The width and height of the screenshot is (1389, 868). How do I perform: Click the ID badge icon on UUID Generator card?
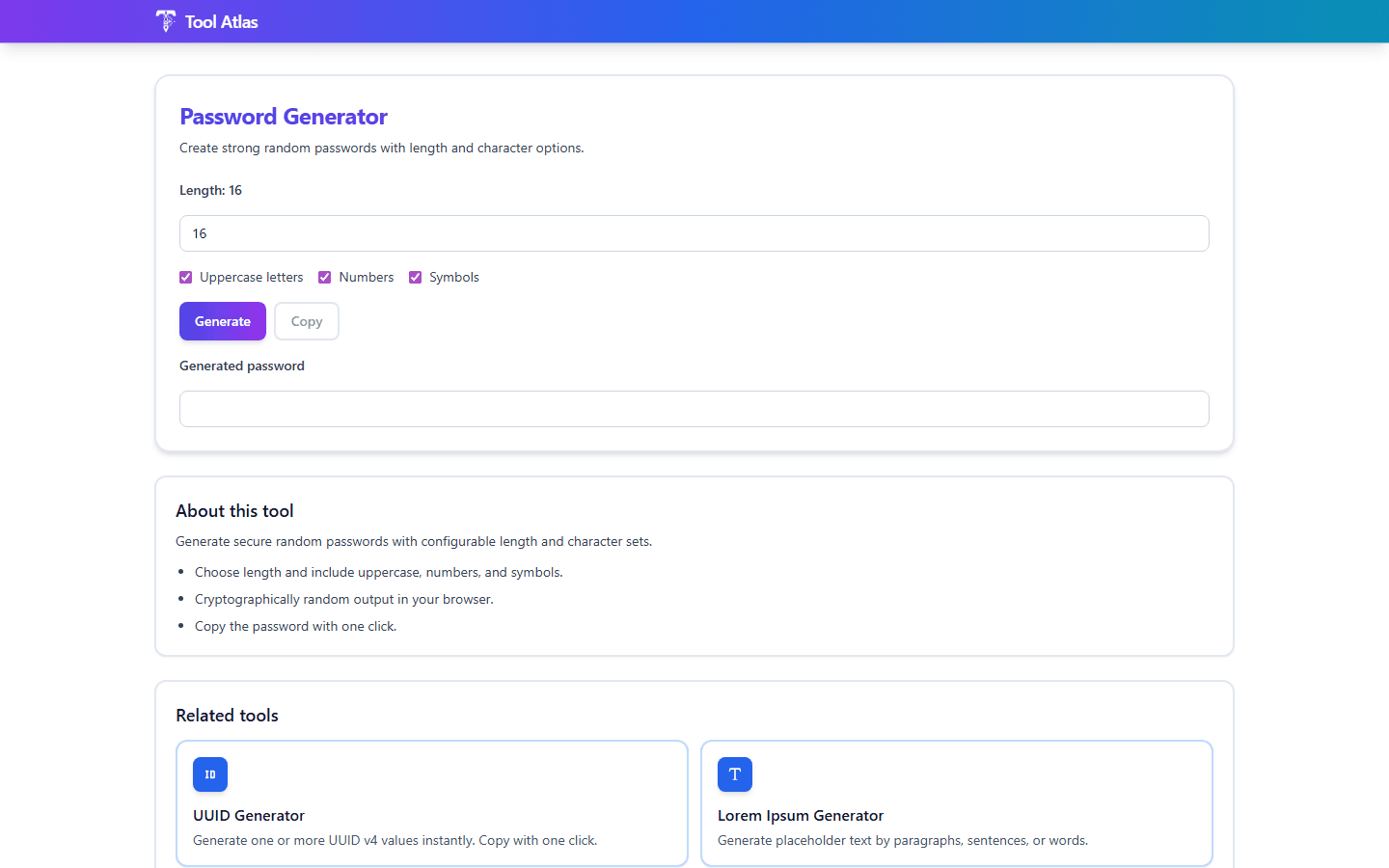click(210, 774)
